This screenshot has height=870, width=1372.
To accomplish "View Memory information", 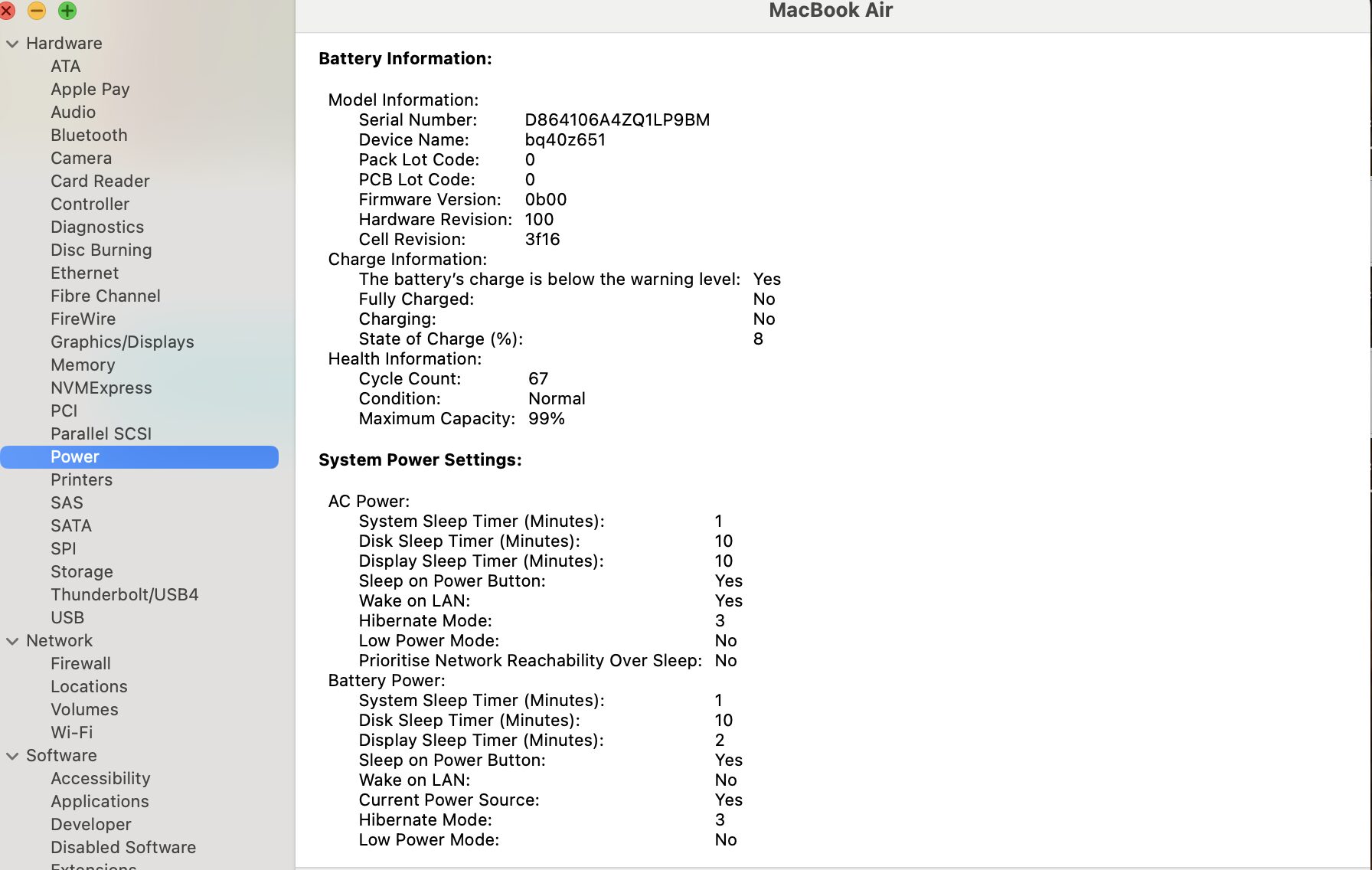I will coord(82,365).
